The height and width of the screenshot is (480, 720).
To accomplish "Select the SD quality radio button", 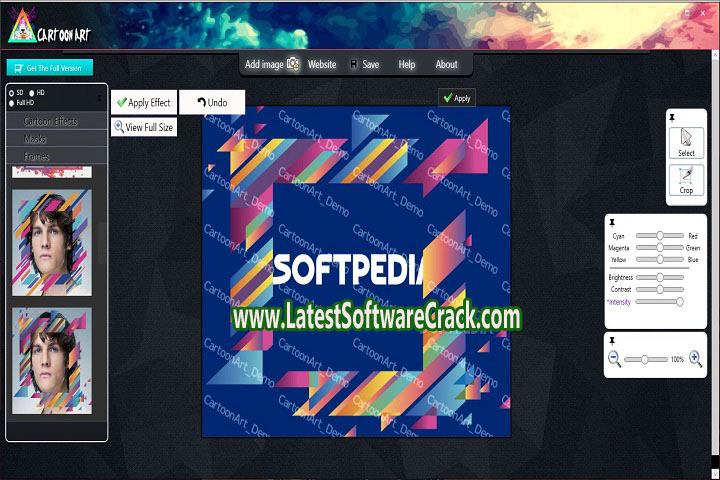I will coord(11,93).
